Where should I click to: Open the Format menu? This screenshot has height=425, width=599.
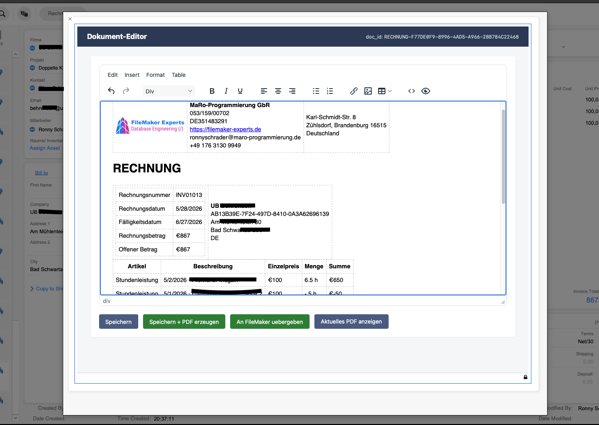[155, 75]
